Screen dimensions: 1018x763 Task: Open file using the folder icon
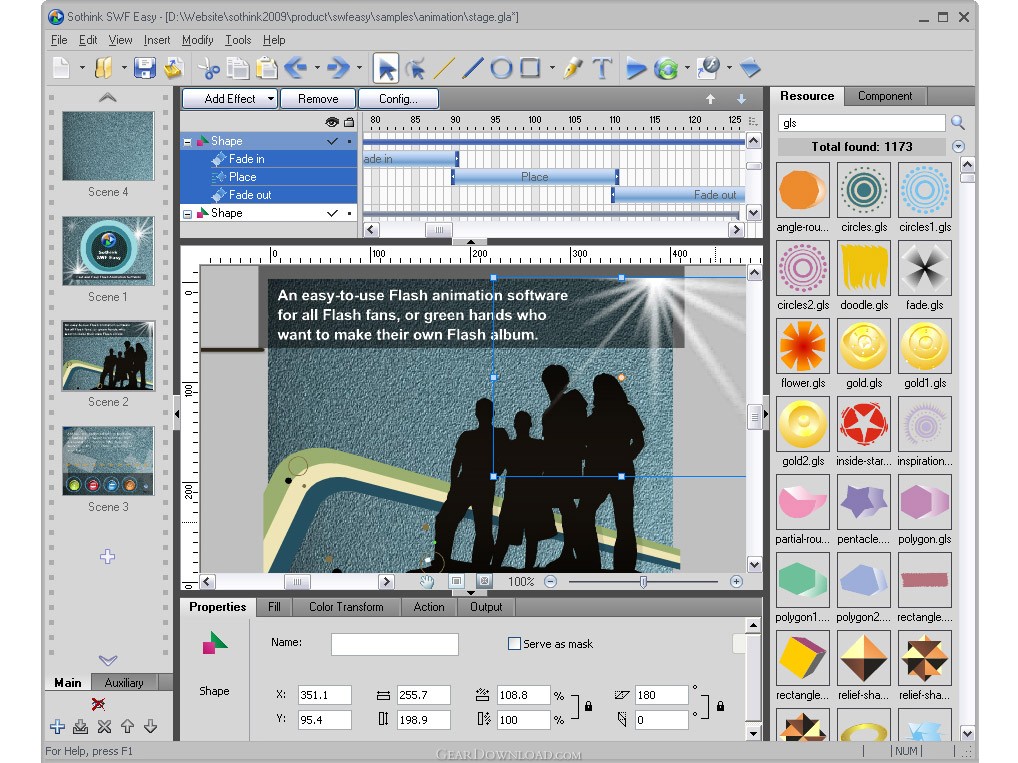(104, 68)
